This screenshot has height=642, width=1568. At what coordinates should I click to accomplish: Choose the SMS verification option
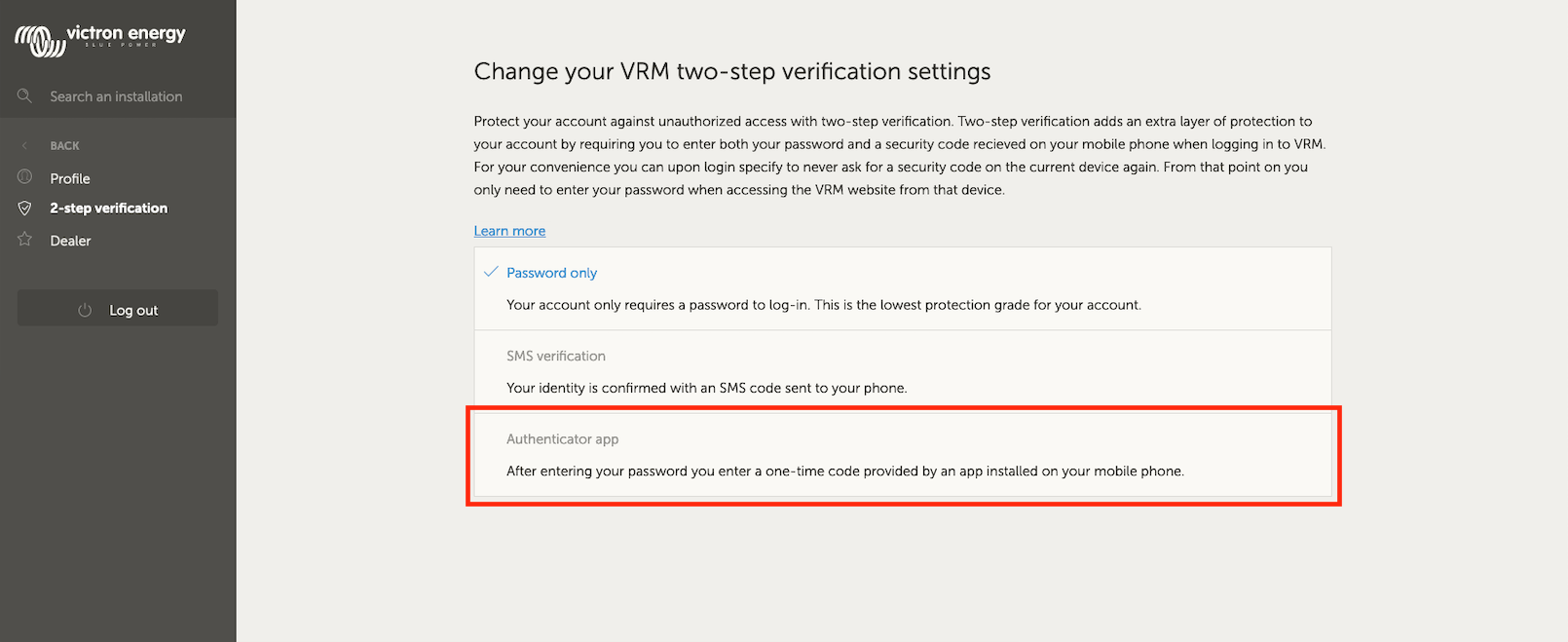click(x=555, y=357)
